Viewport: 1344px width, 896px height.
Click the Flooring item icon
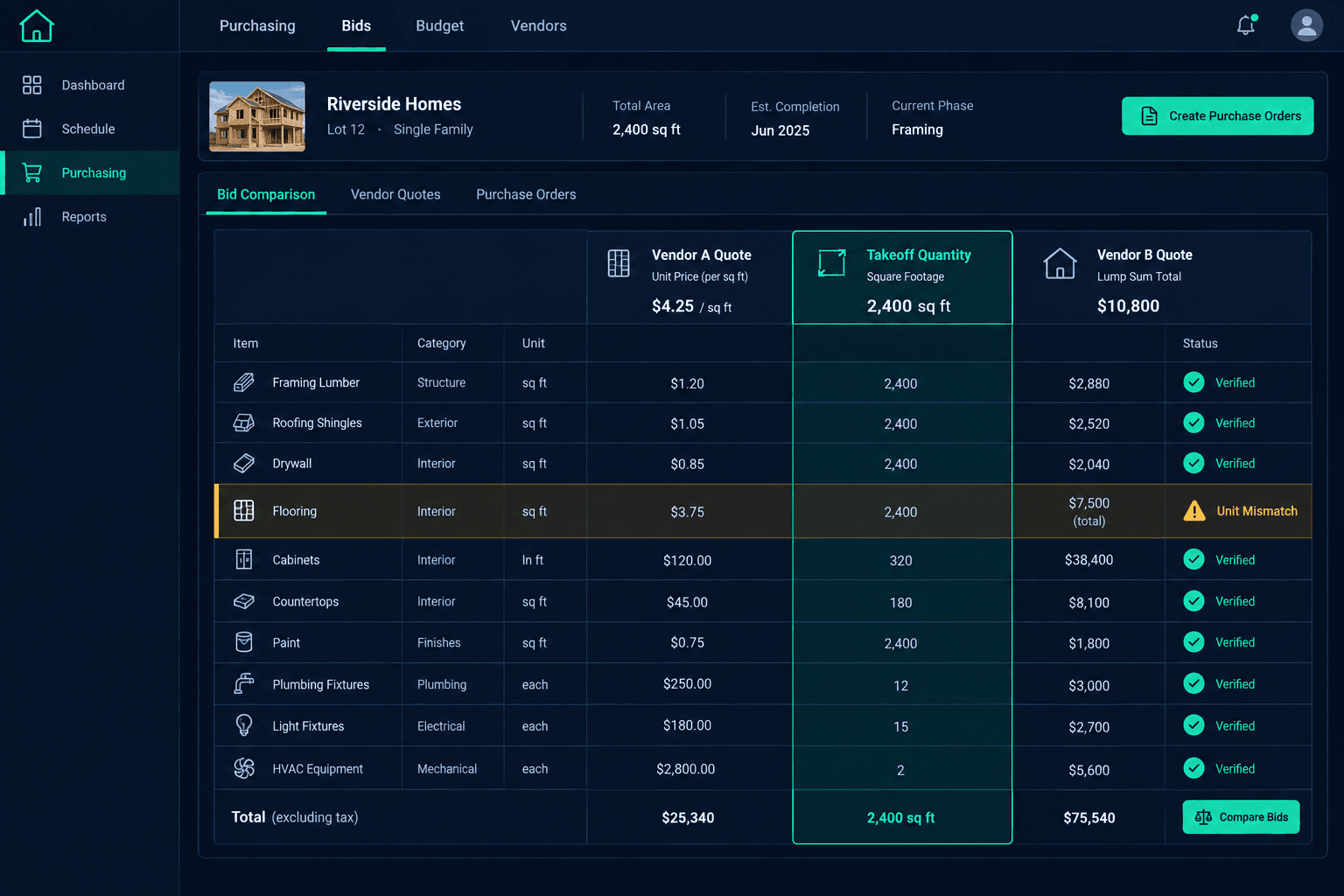244,511
